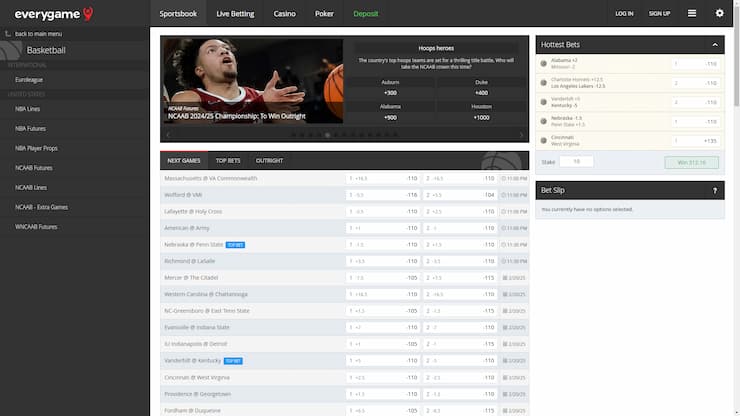Click TOP BET badge on Vanderbilt @ Kentucky

coord(233,361)
